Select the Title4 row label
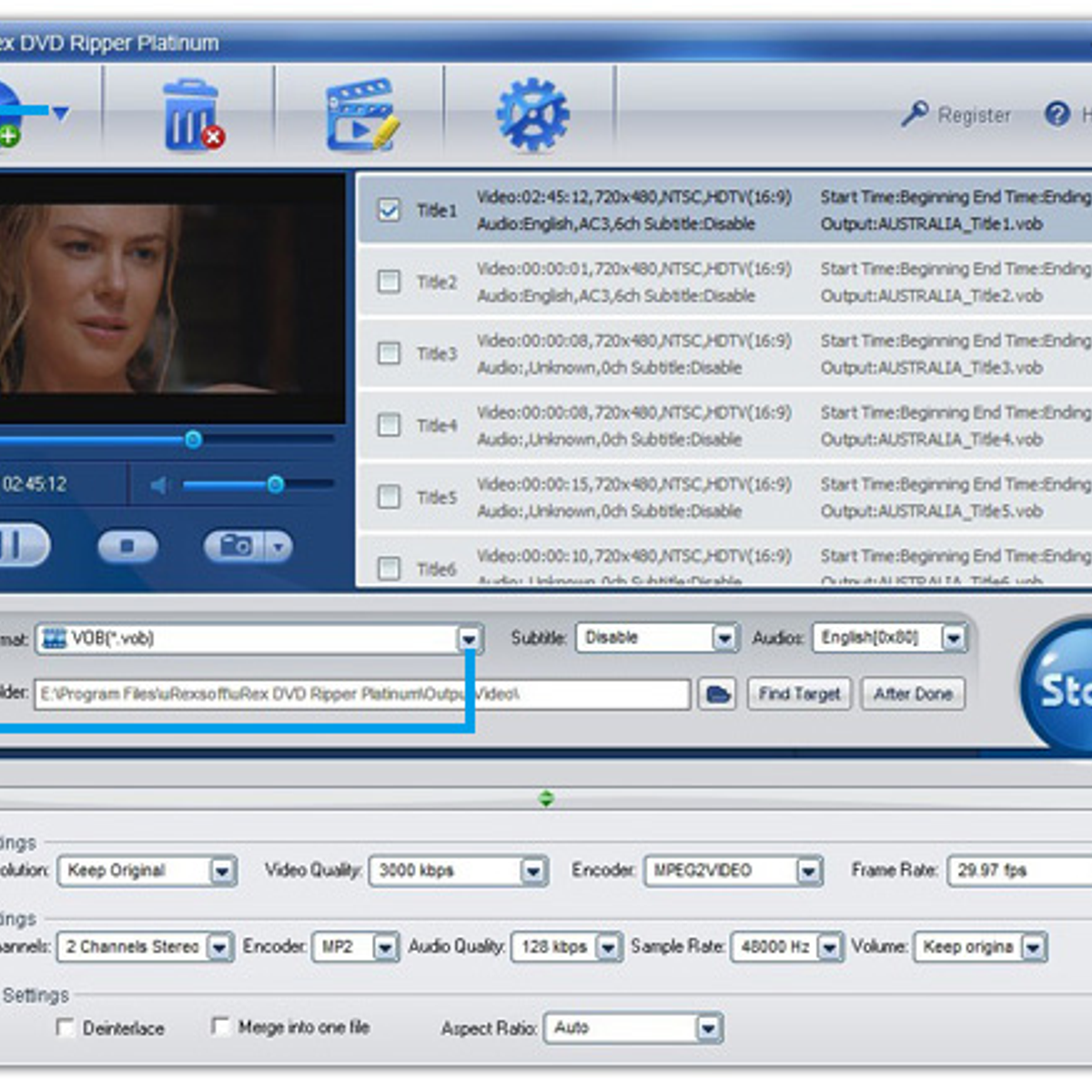 tap(437, 425)
